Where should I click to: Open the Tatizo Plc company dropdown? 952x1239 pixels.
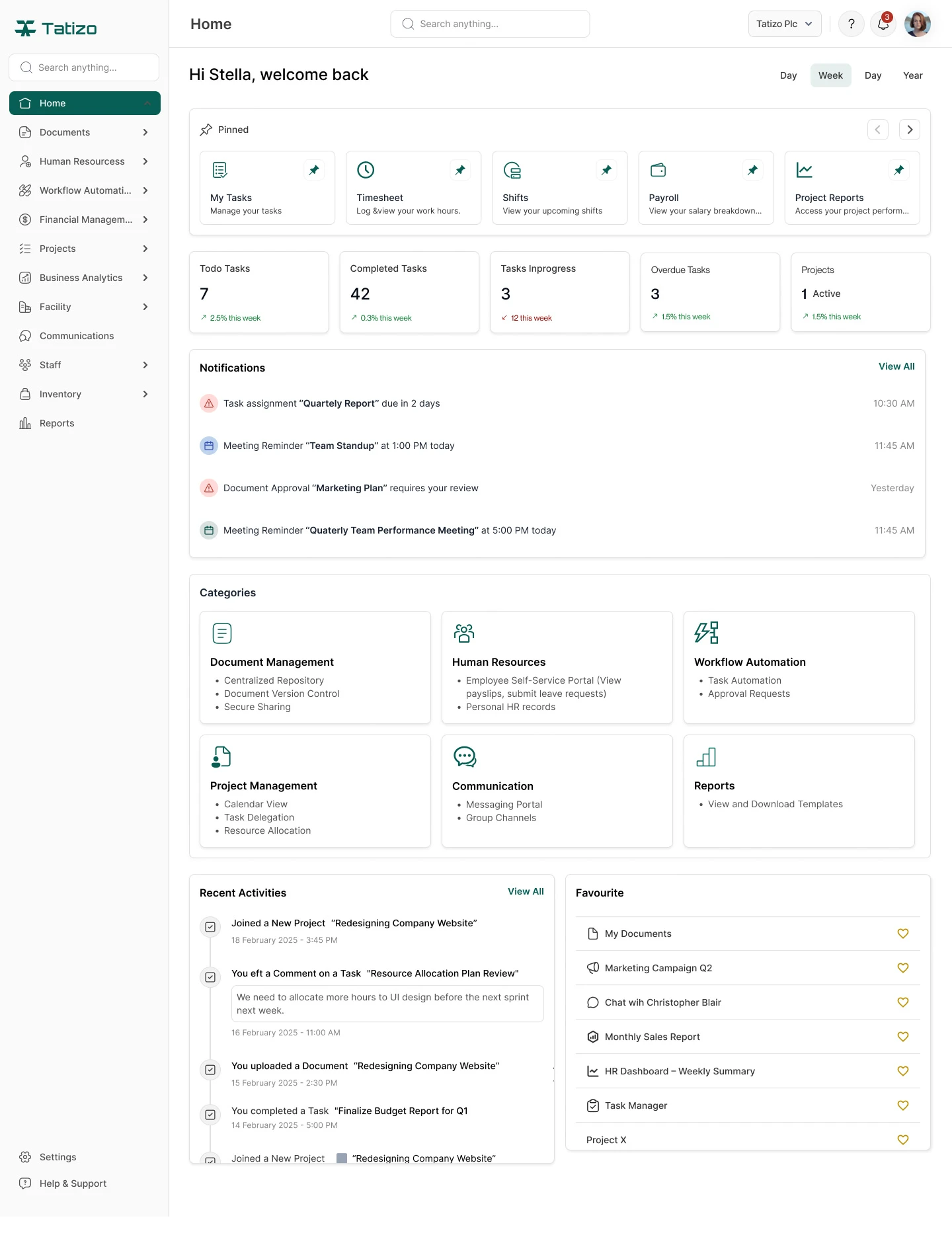point(784,24)
